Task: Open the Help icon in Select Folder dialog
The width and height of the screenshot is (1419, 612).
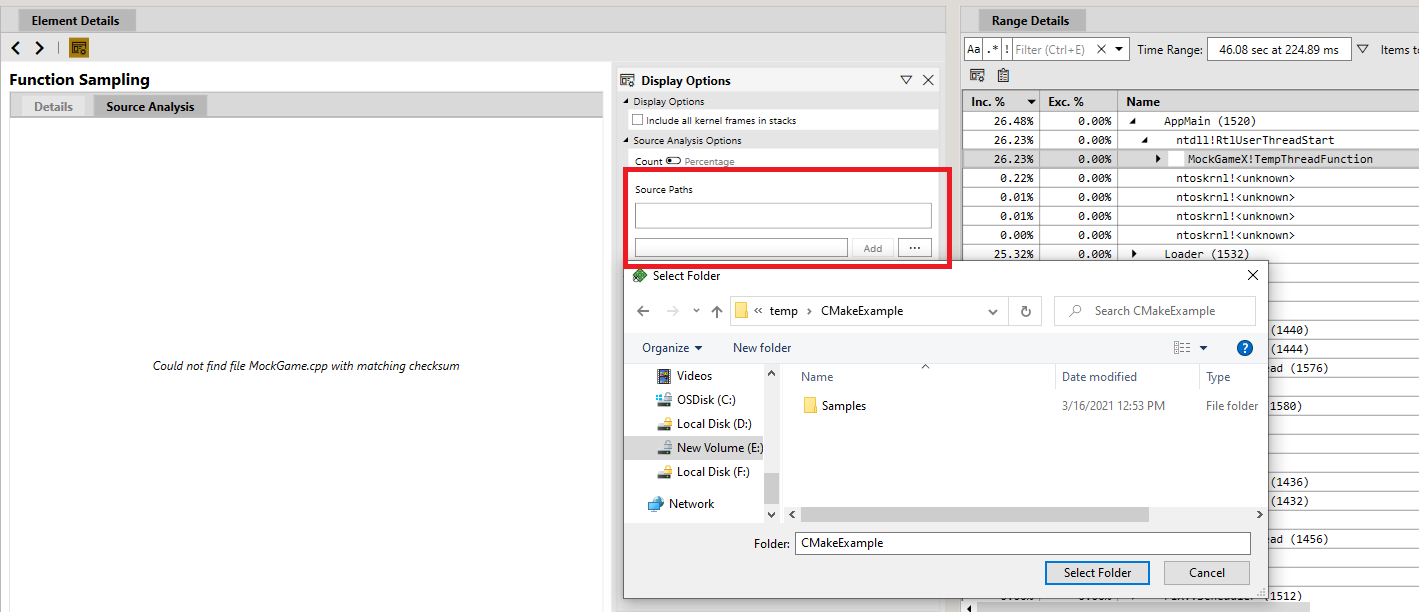Action: (1245, 348)
